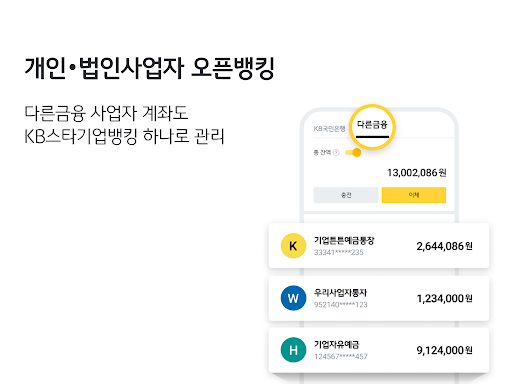Screen dimensions: 512x384
Task: Tap the green H bank icon
Action: [293, 350]
